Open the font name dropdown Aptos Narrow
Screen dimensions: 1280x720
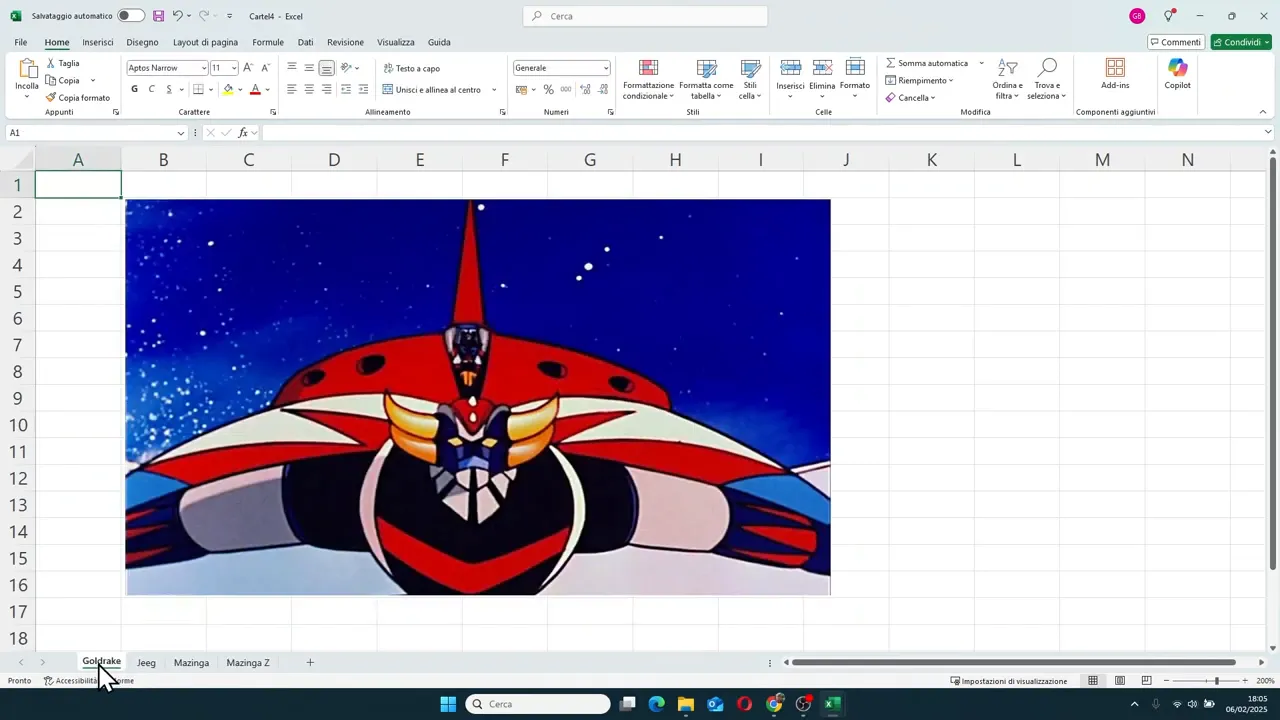tap(204, 68)
